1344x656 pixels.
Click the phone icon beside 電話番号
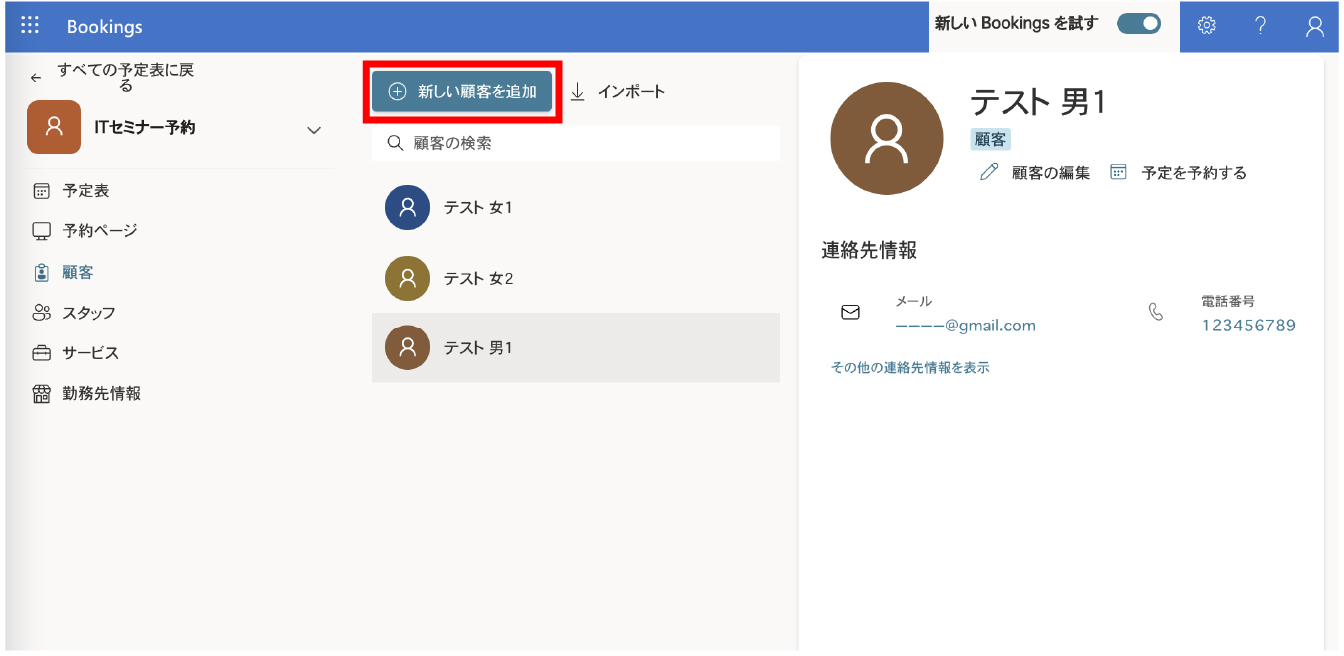tap(1157, 311)
